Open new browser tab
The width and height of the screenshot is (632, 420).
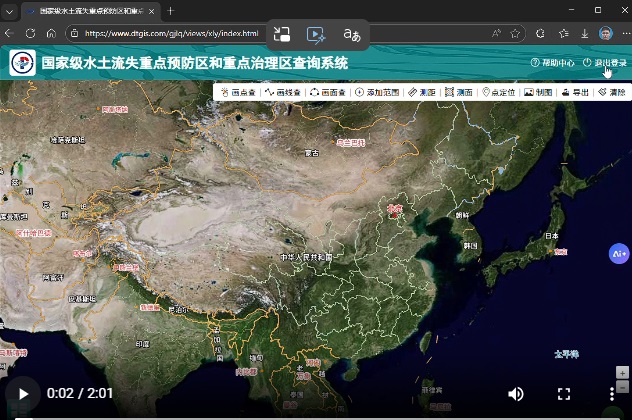pyautogui.click(x=170, y=10)
